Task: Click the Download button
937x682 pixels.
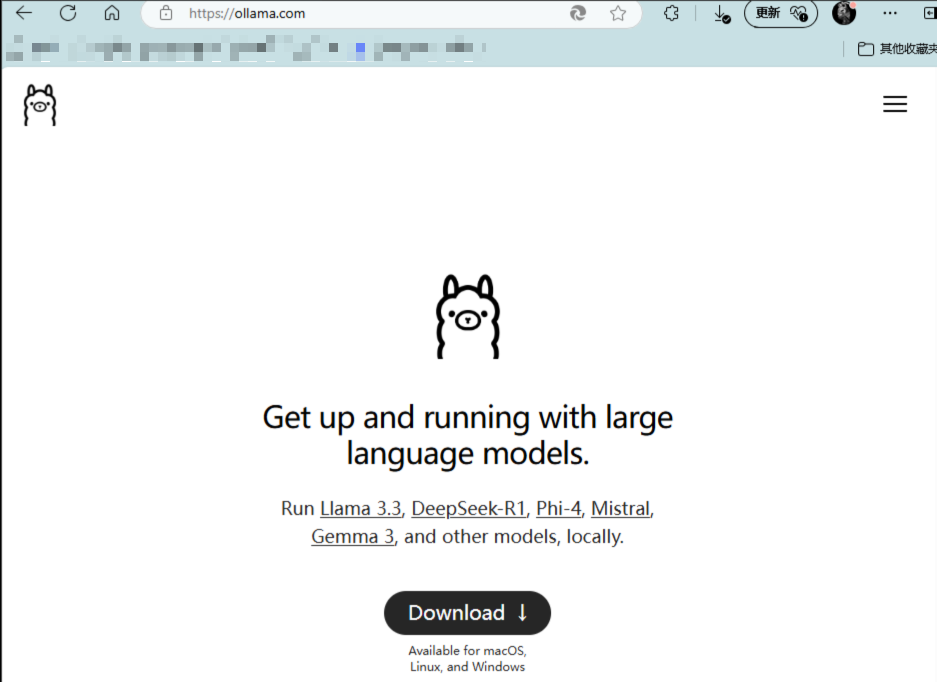Action: tap(467, 613)
